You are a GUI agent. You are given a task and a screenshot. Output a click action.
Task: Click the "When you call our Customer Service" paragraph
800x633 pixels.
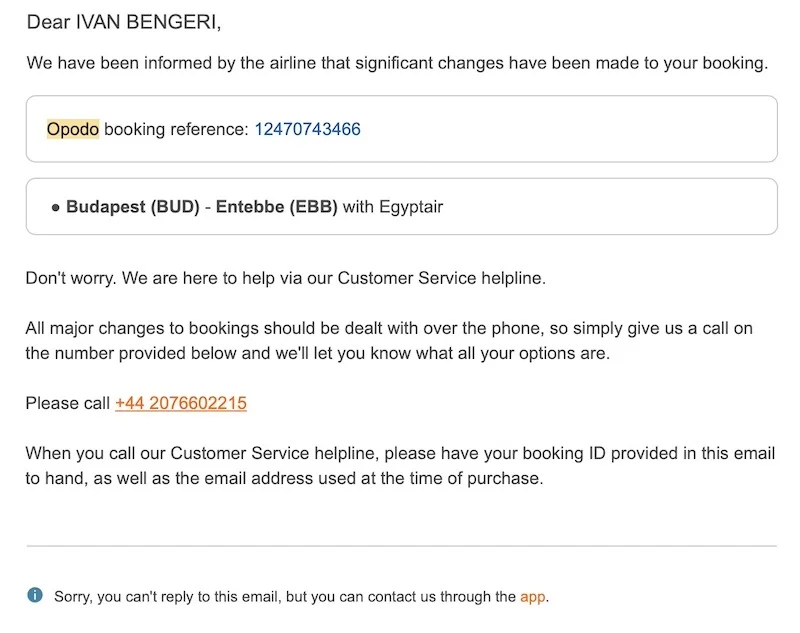(400, 466)
